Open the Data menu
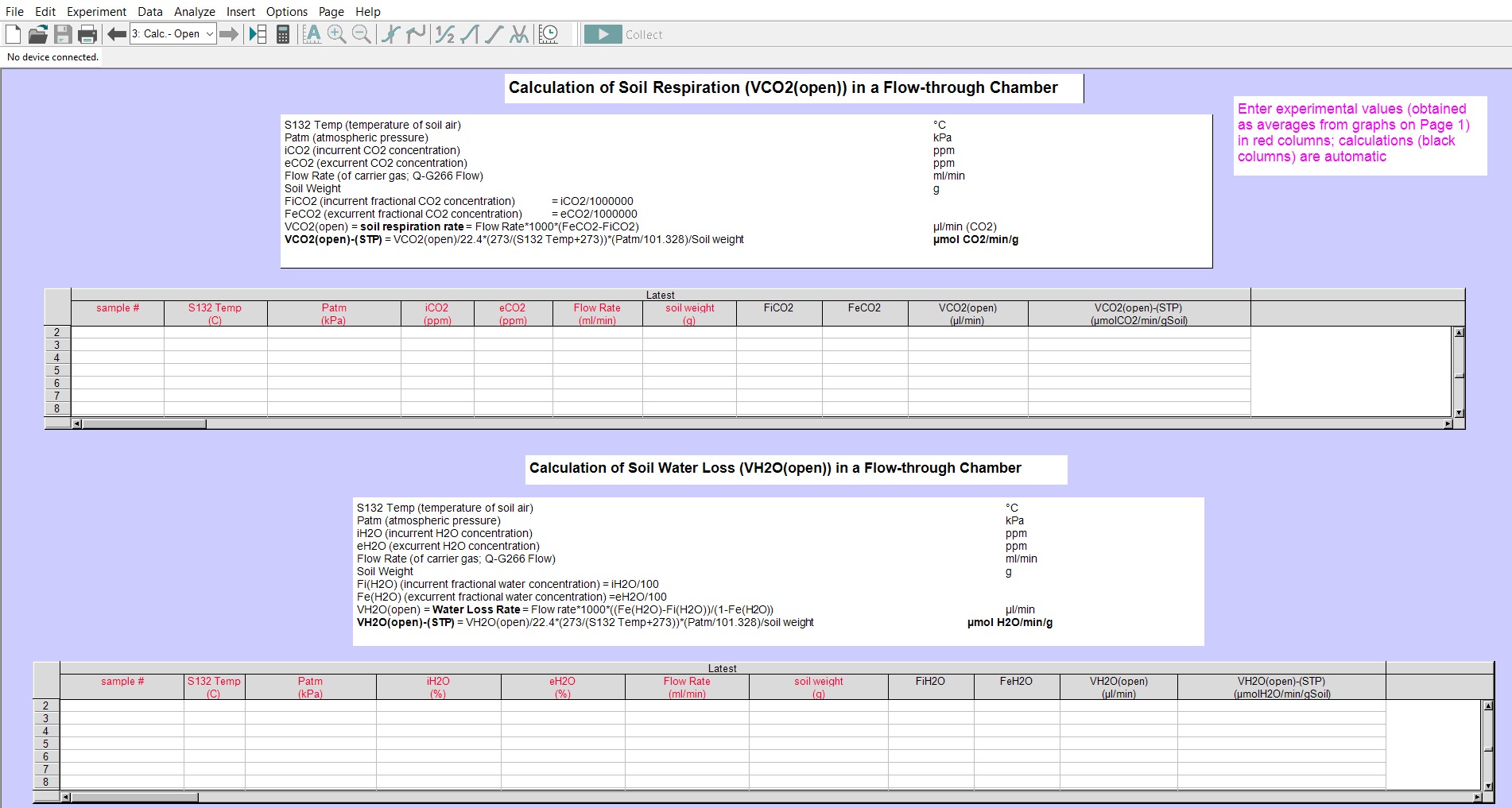 149,11
